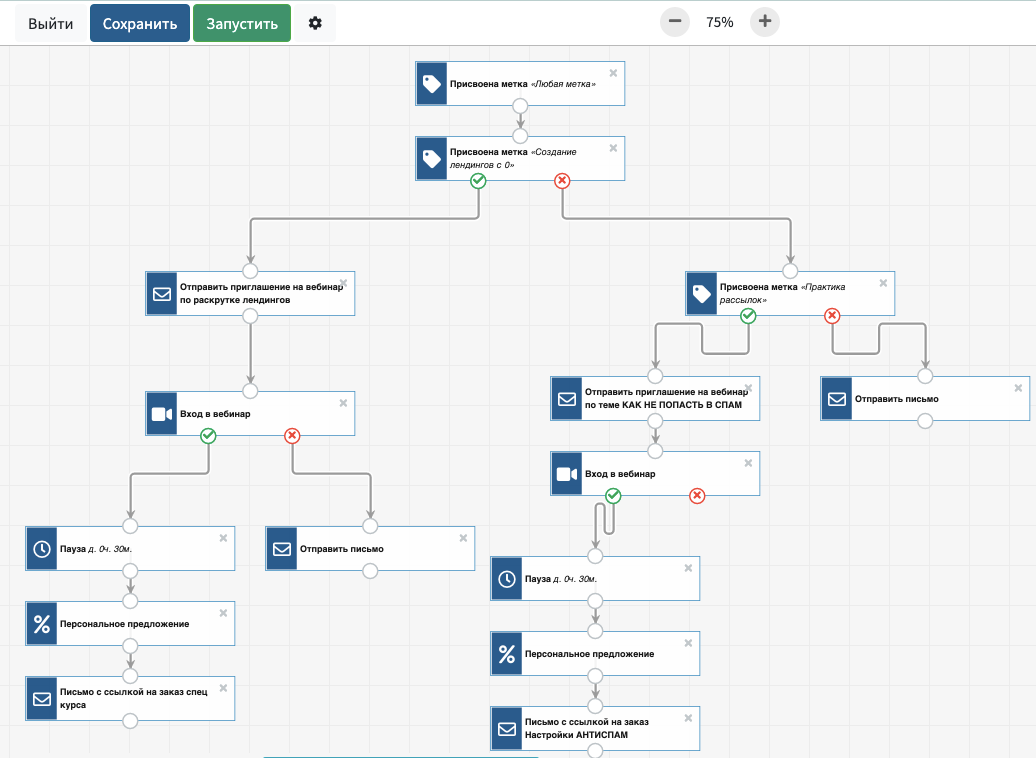Click green check connector on left Вход в вебинар
Viewport: 1036px width, 758px height.
208,436
